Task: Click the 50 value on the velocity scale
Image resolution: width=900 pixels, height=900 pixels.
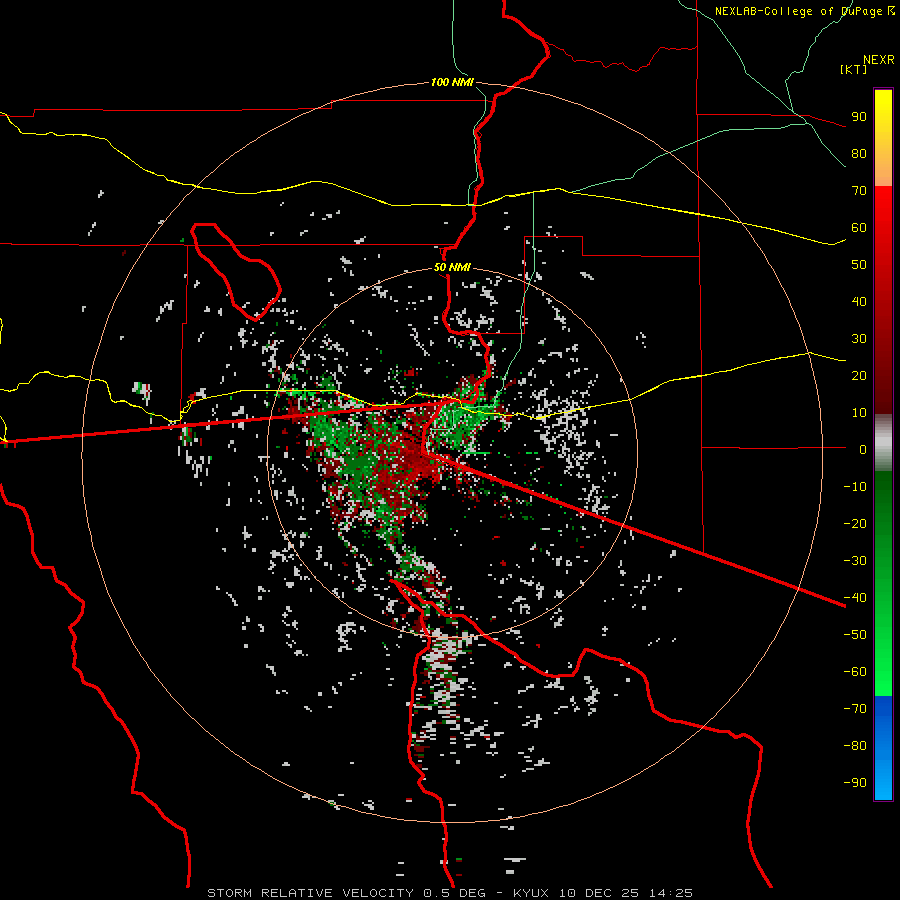Action: 859,265
